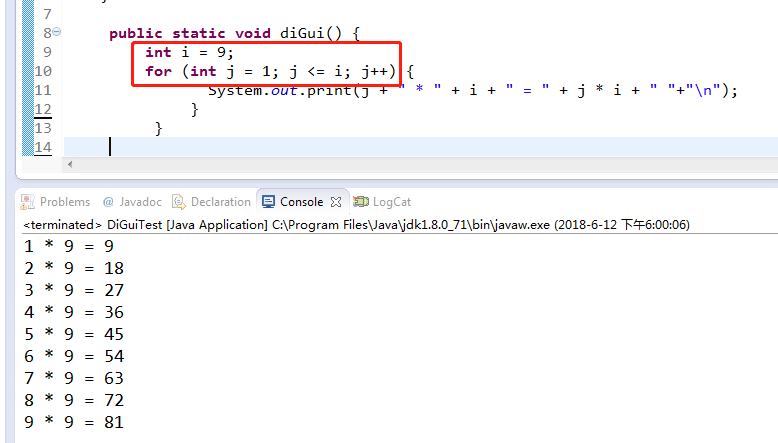Click the 'void' keyword on line 8

tap(253, 34)
